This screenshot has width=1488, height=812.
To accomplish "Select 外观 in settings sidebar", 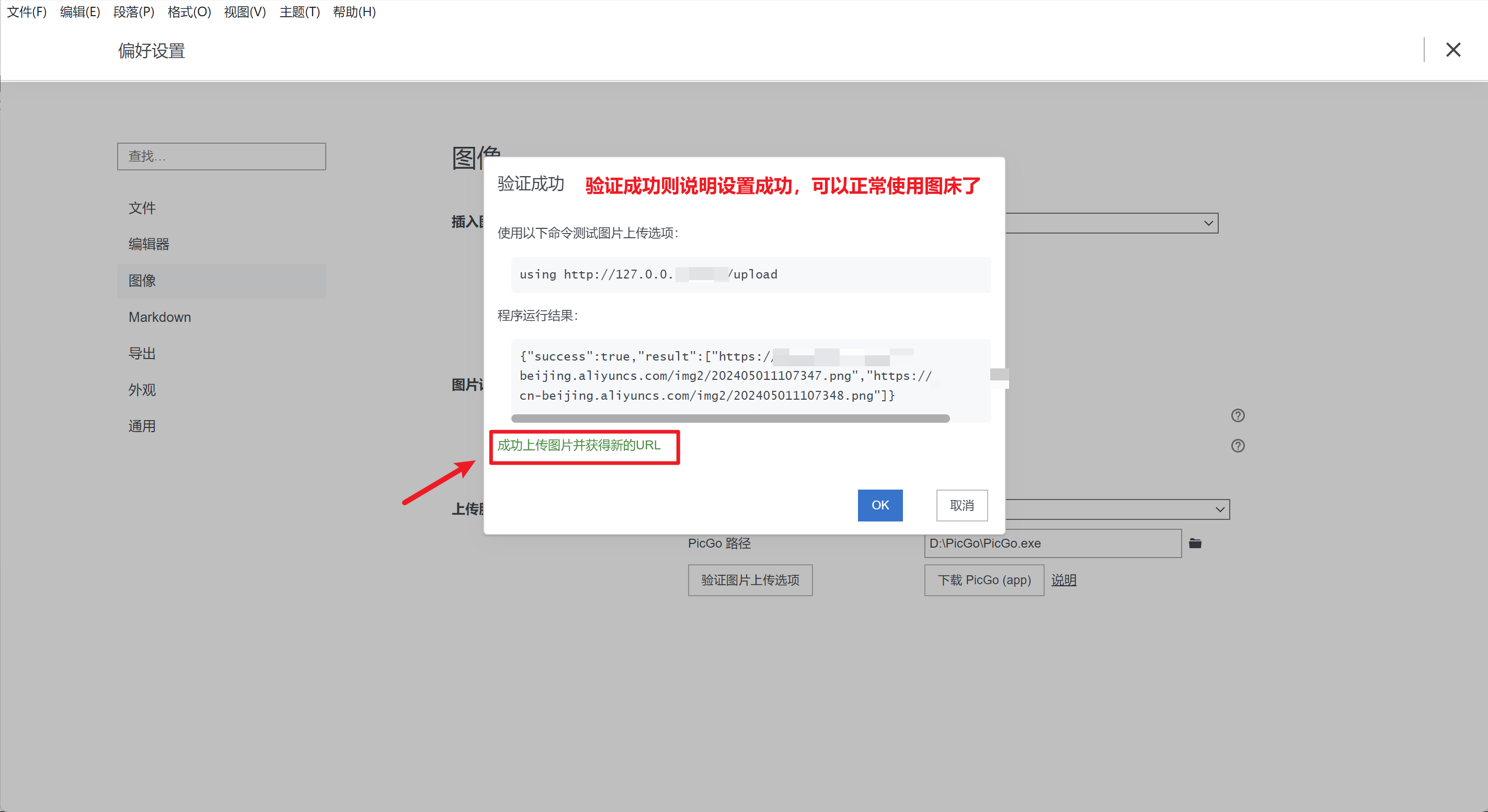I will tap(221, 390).
